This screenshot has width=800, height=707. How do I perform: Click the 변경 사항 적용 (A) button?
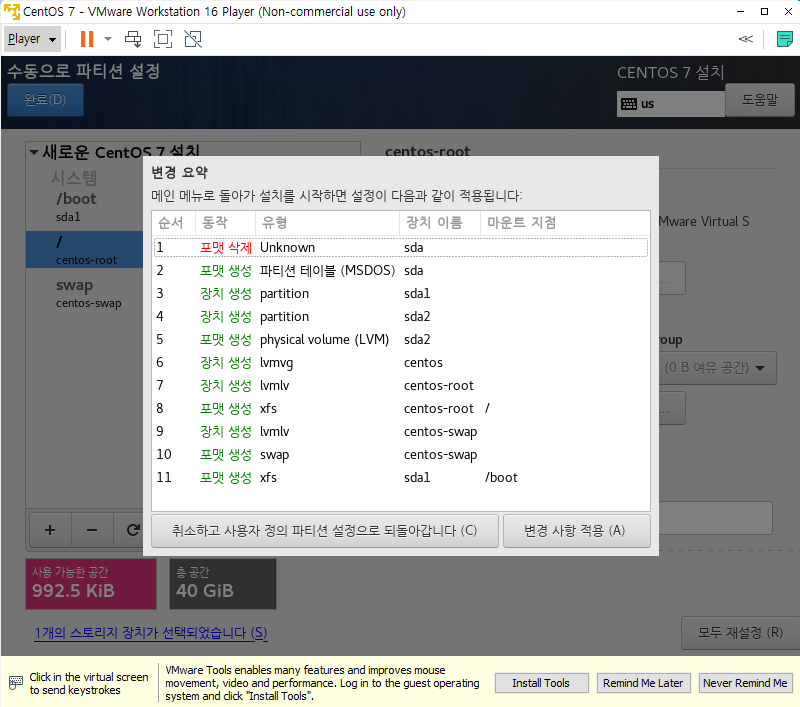[x=577, y=531]
